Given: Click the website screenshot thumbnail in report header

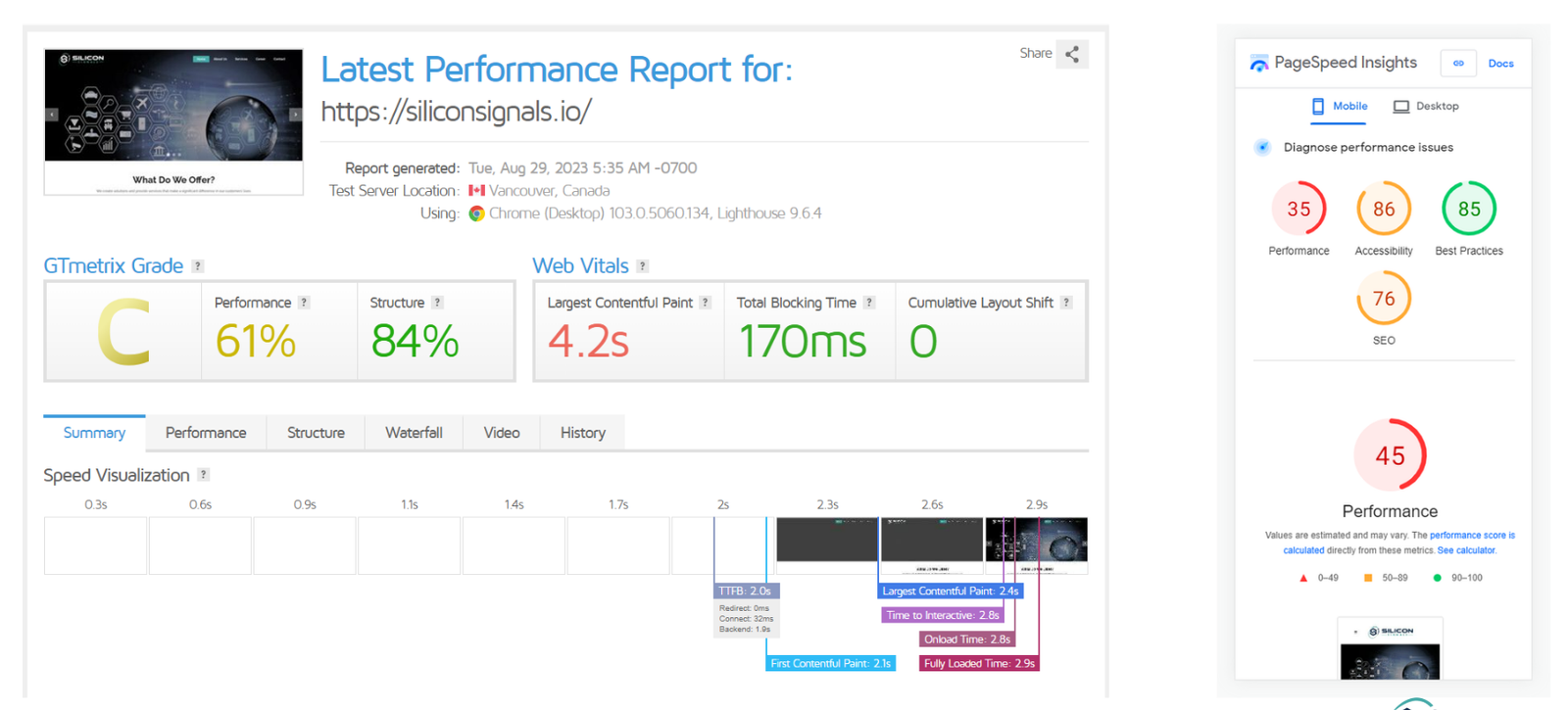Looking at the screenshot, I should pyautogui.click(x=173, y=121).
